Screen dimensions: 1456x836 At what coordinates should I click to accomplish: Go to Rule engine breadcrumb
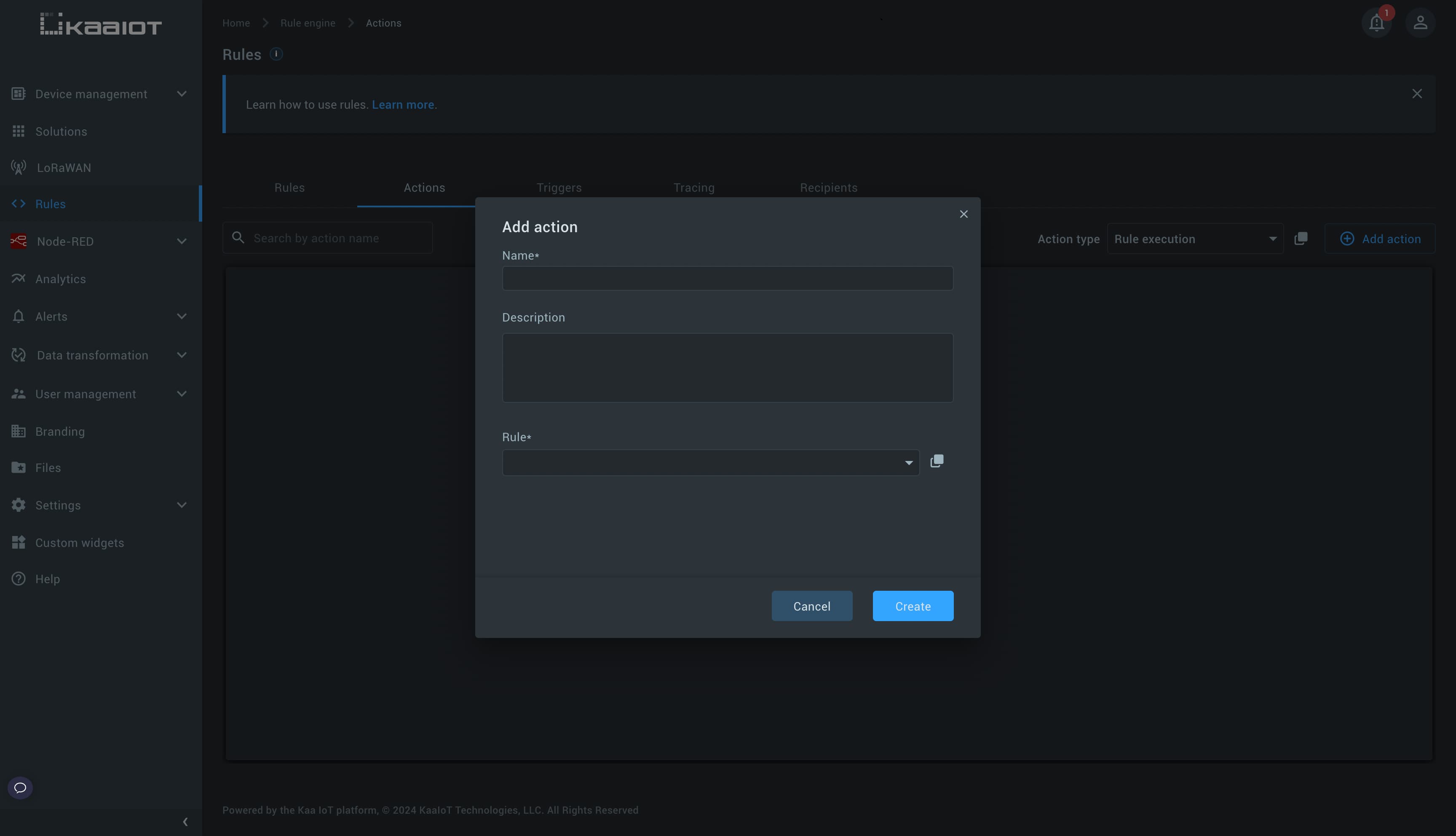click(308, 23)
